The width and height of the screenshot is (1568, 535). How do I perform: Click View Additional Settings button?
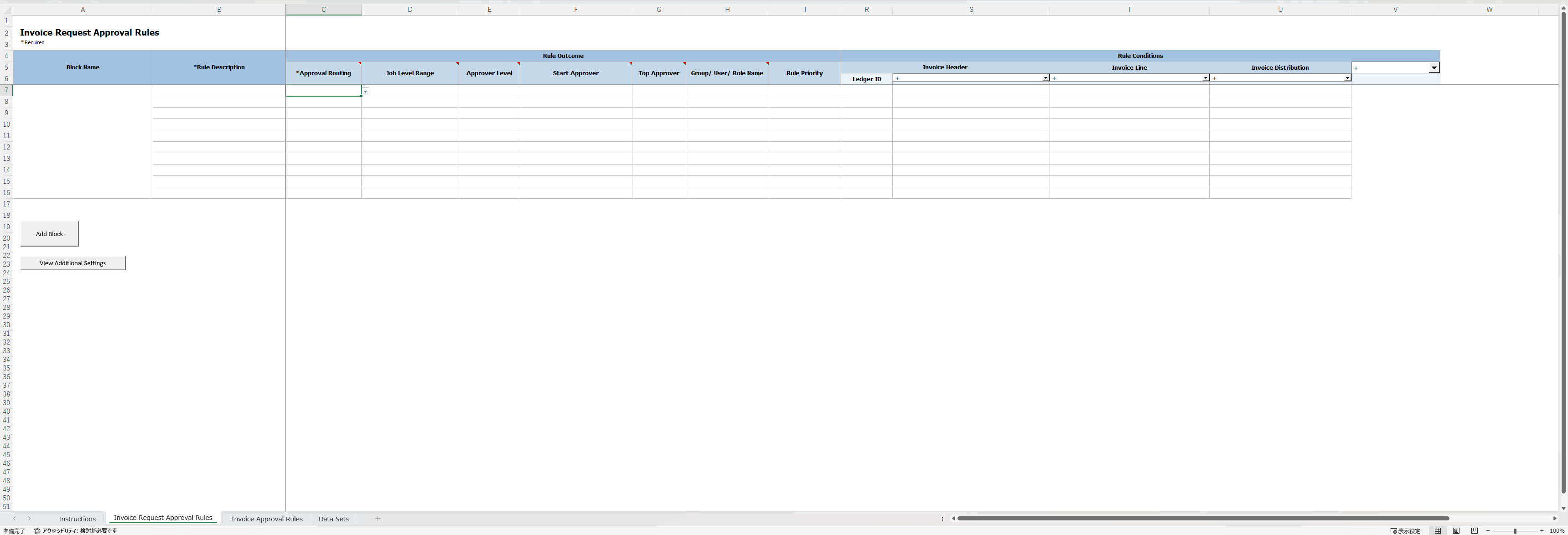[x=72, y=263]
